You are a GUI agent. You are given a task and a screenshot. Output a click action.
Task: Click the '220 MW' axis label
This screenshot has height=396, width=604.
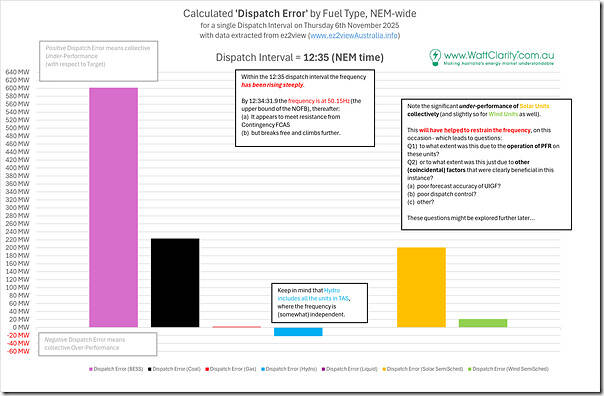pos(17,240)
